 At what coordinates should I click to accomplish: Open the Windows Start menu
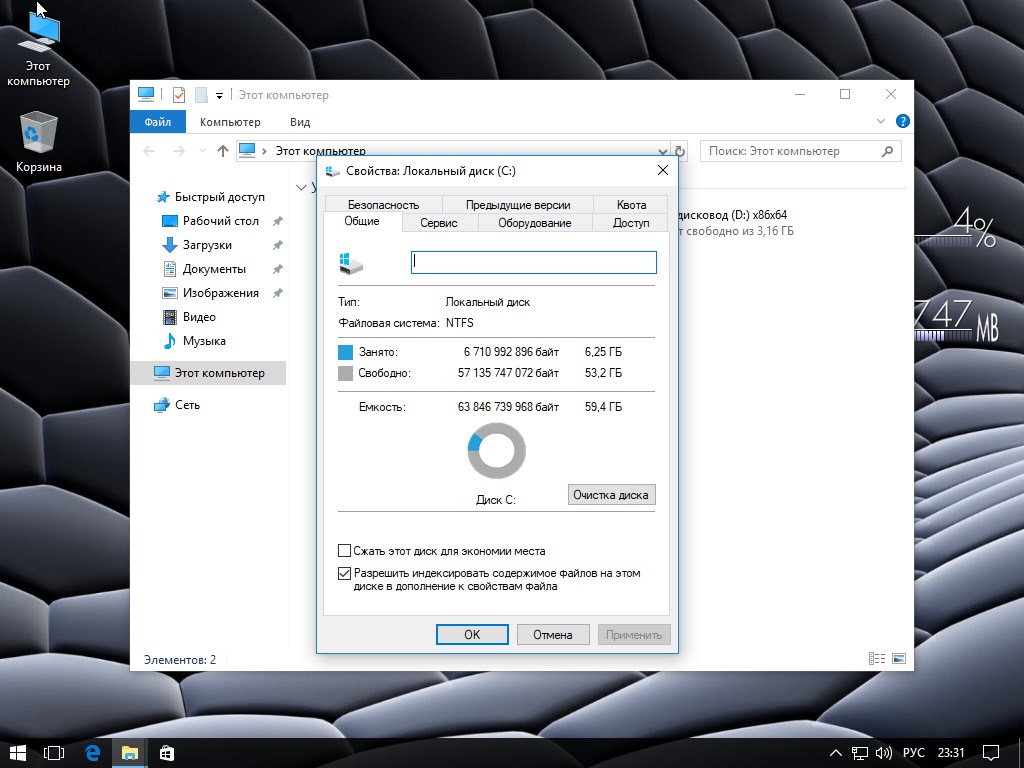17,752
